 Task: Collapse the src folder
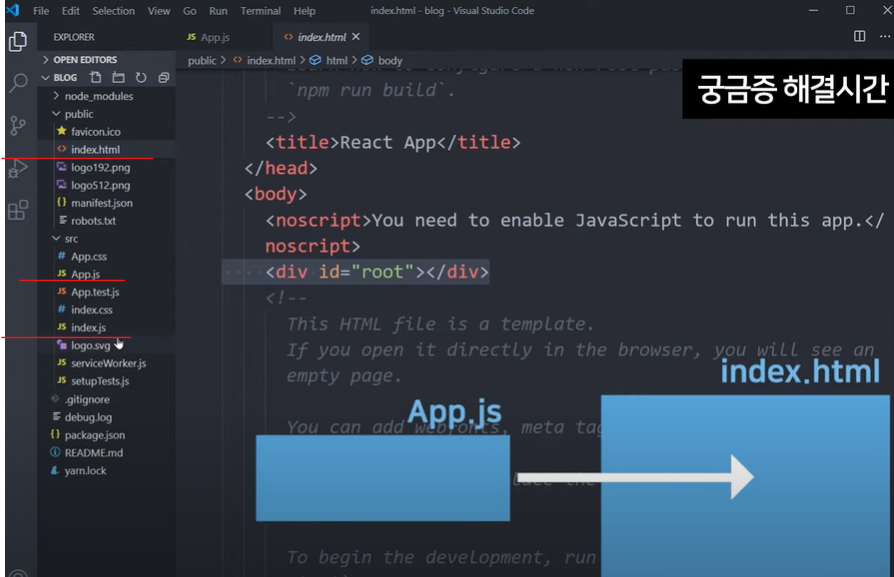(107, 238)
